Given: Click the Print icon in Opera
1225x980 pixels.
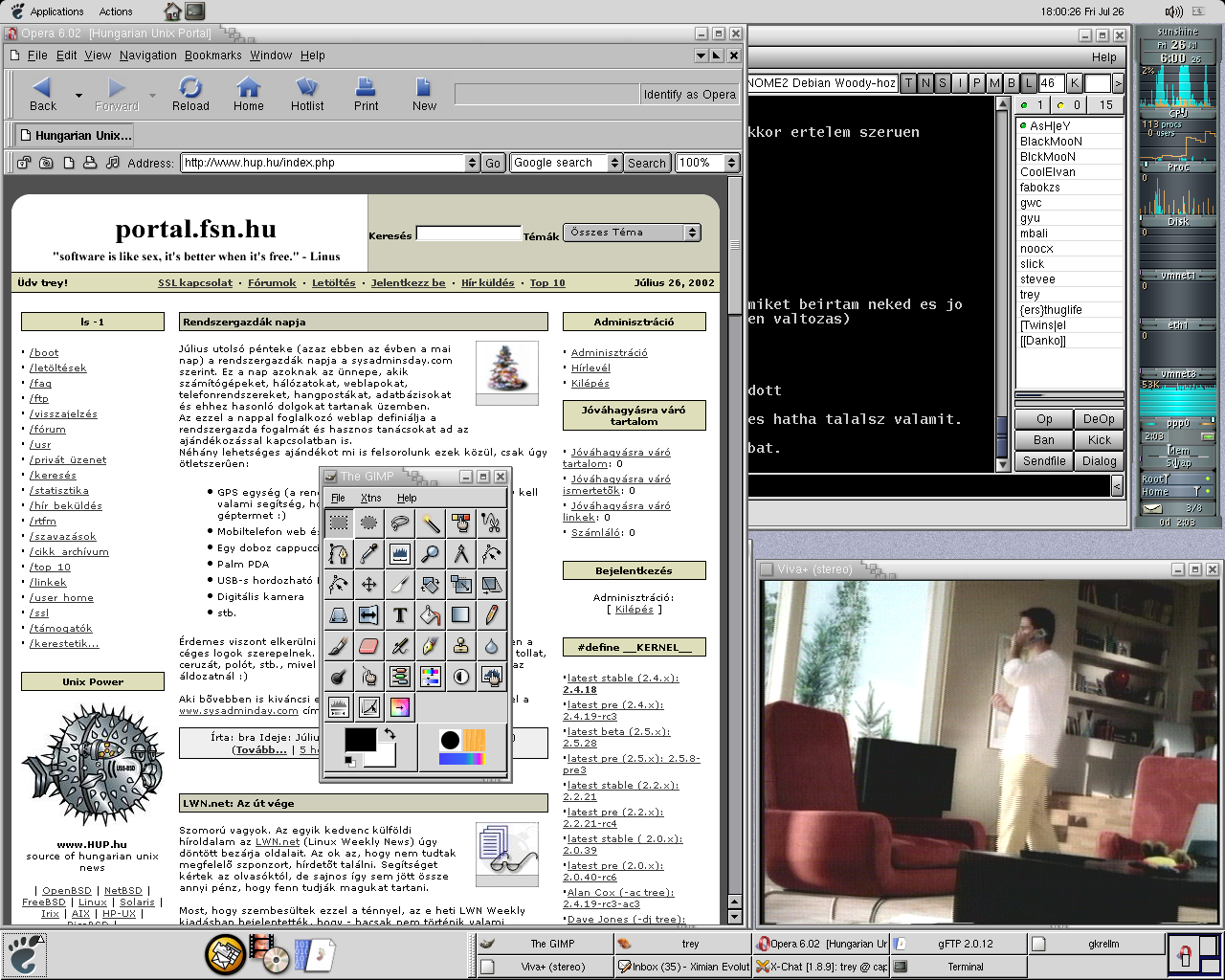Looking at the screenshot, I should [366, 94].
